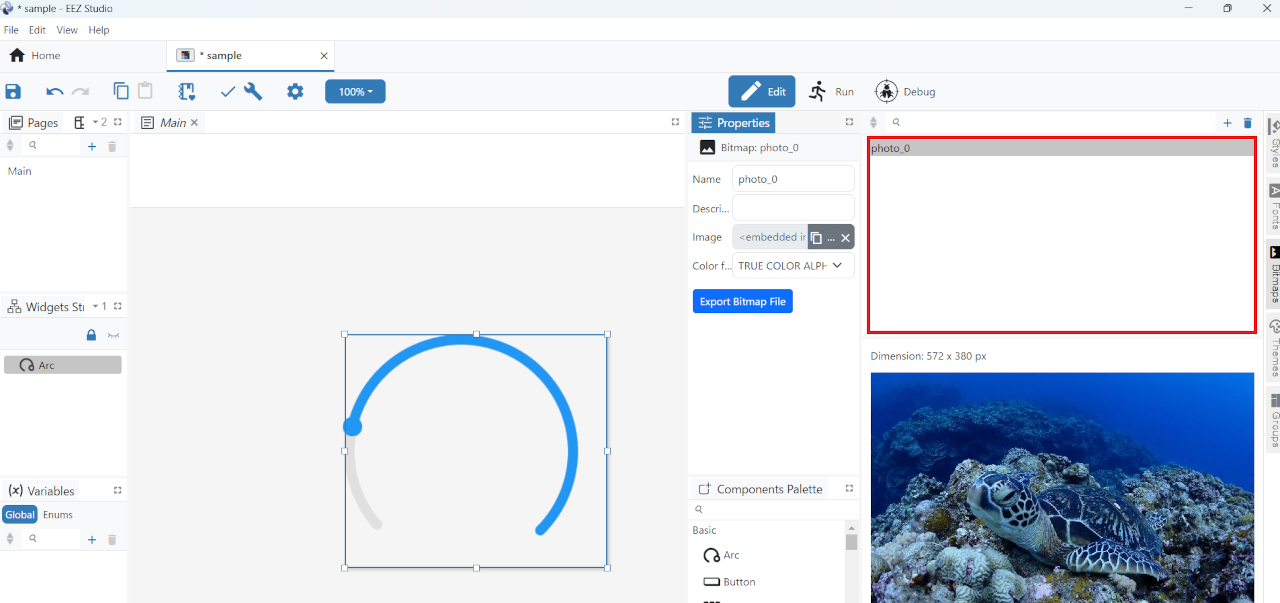Switch to Run mode
Viewport: 1280px width, 603px height.
click(832, 92)
